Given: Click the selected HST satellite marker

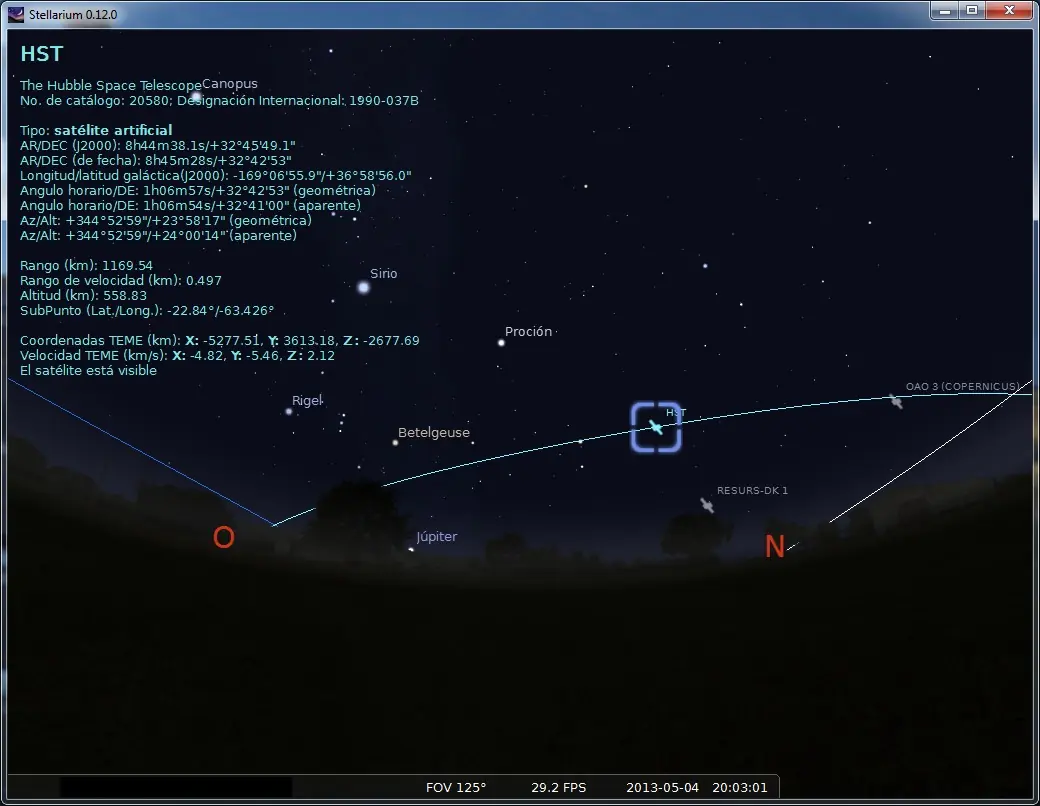Looking at the screenshot, I should pos(656,427).
